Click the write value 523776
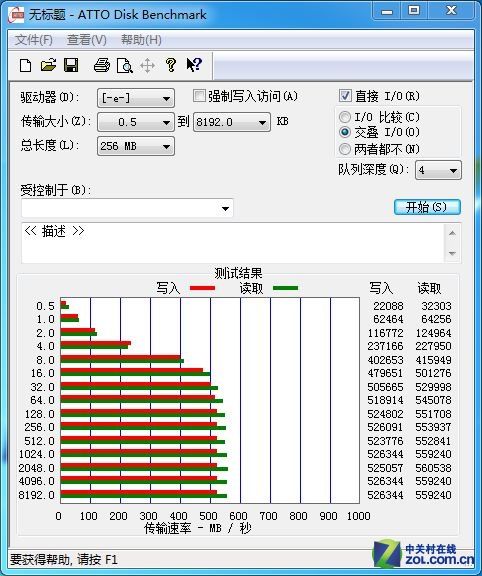Image resolution: width=482 pixels, height=576 pixels. click(x=385, y=440)
